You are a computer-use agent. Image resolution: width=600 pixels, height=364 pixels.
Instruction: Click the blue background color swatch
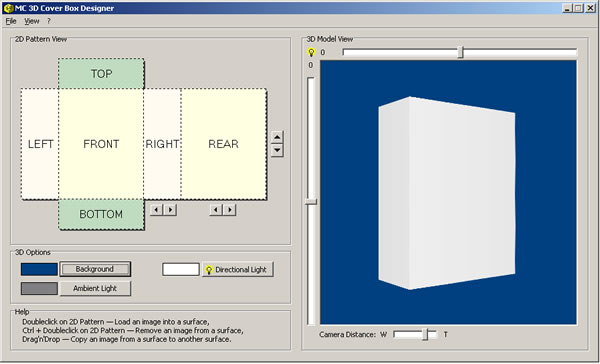[x=39, y=269]
